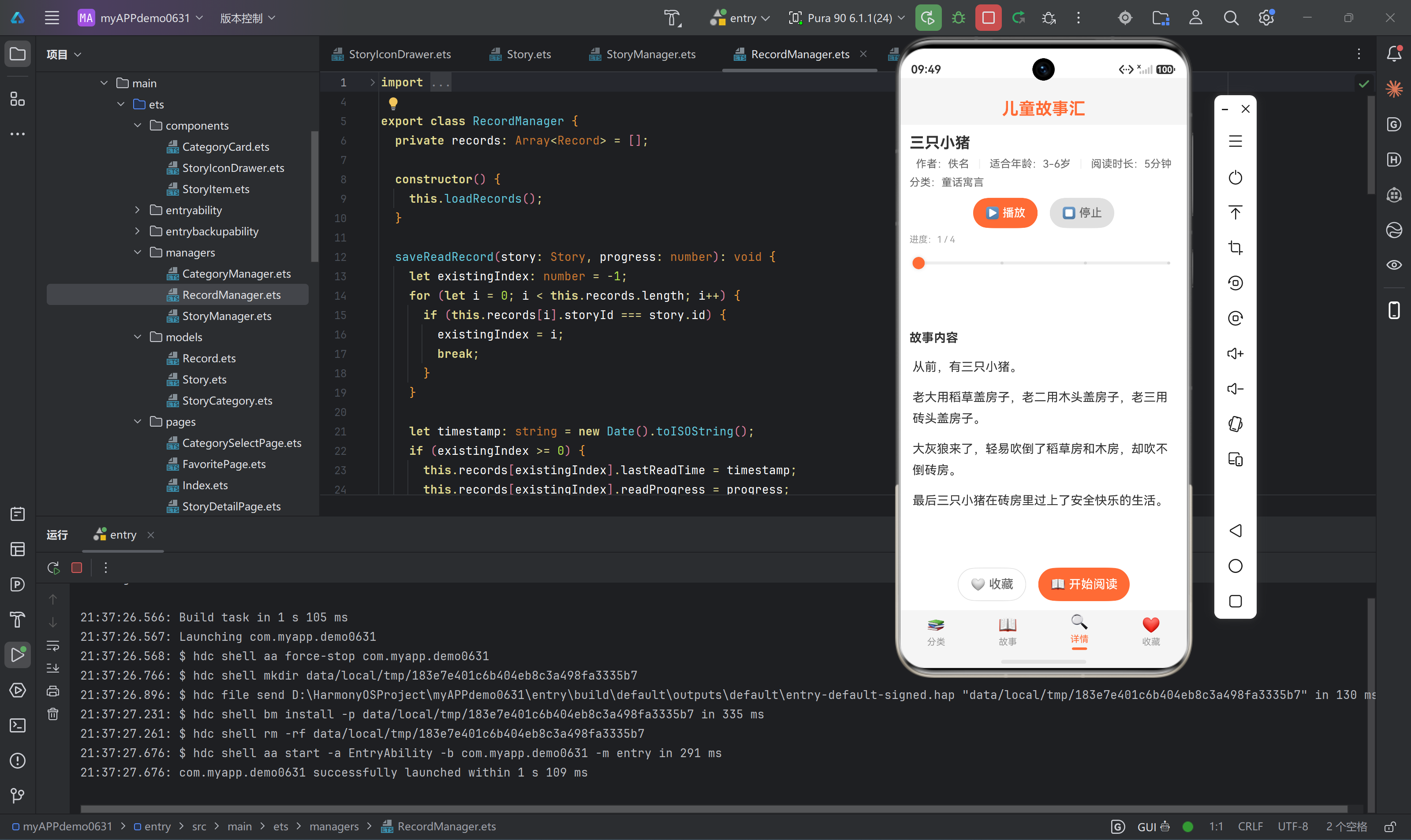Image resolution: width=1411 pixels, height=840 pixels.
Task: Click the 播放 play button
Action: pyautogui.click(x=1005, y=213)
